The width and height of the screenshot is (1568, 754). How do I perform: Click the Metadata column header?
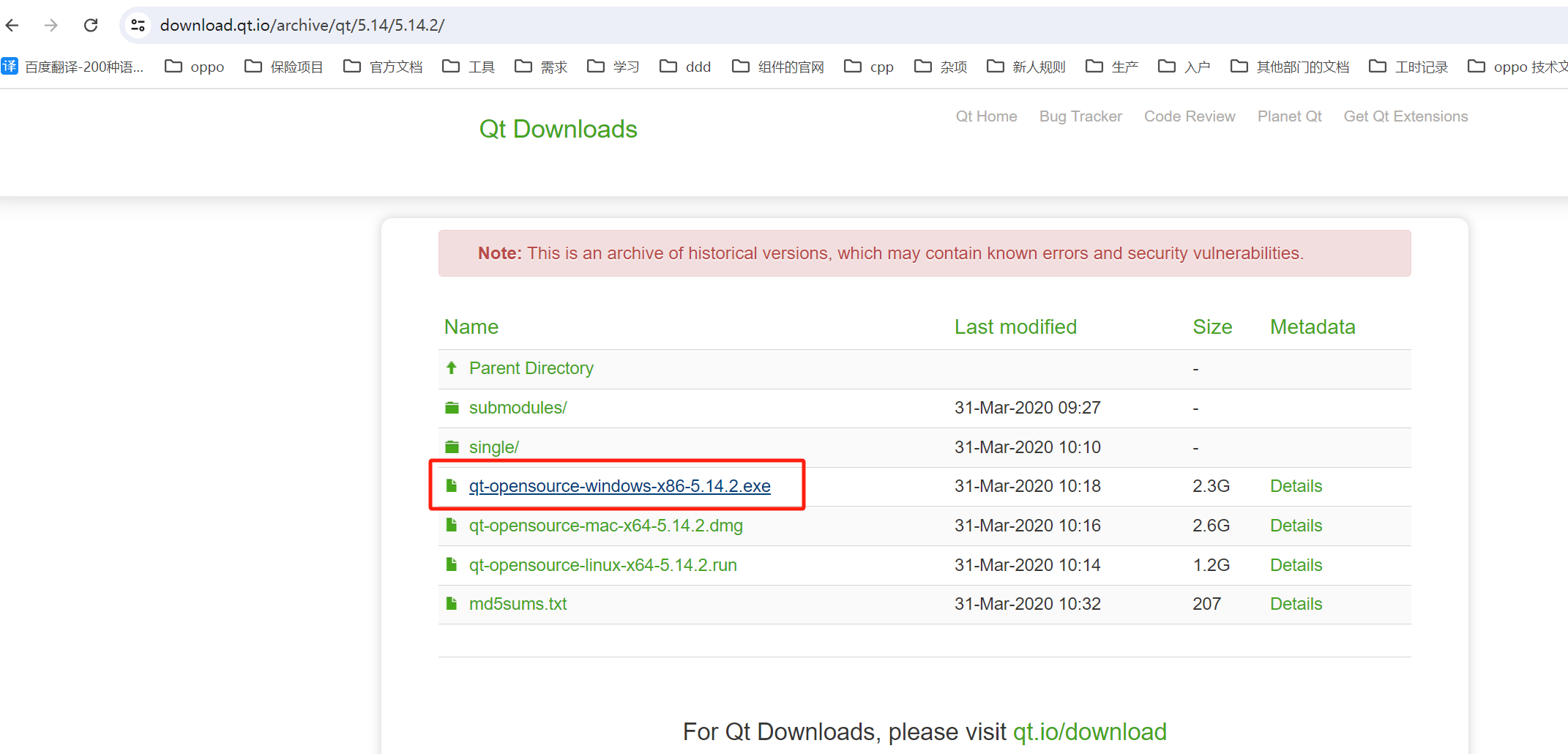[1313, 327]
